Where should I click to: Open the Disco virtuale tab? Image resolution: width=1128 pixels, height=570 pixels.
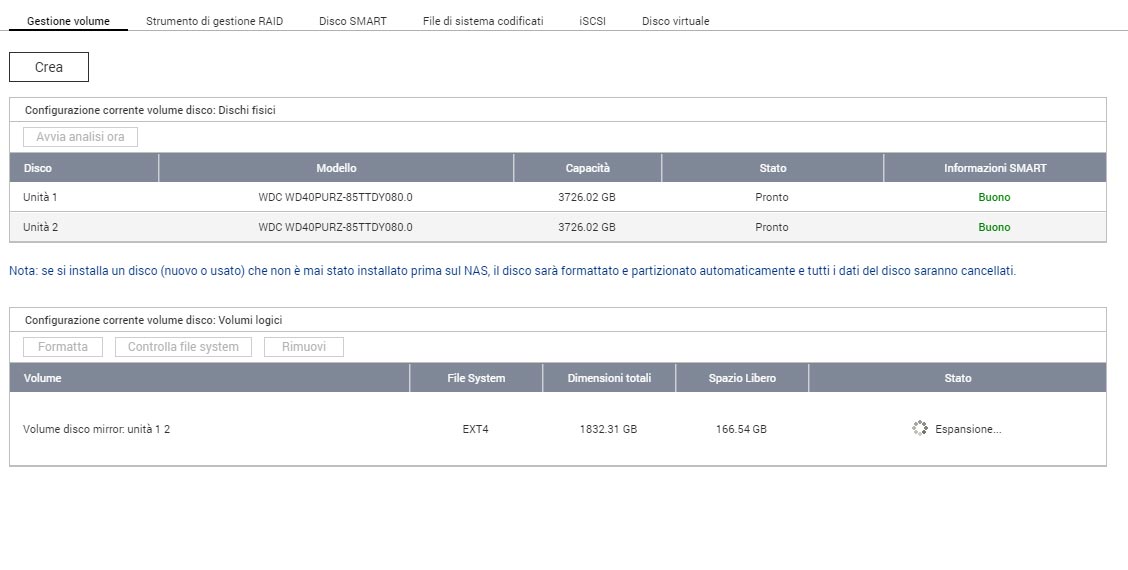(x=675, y=21)
